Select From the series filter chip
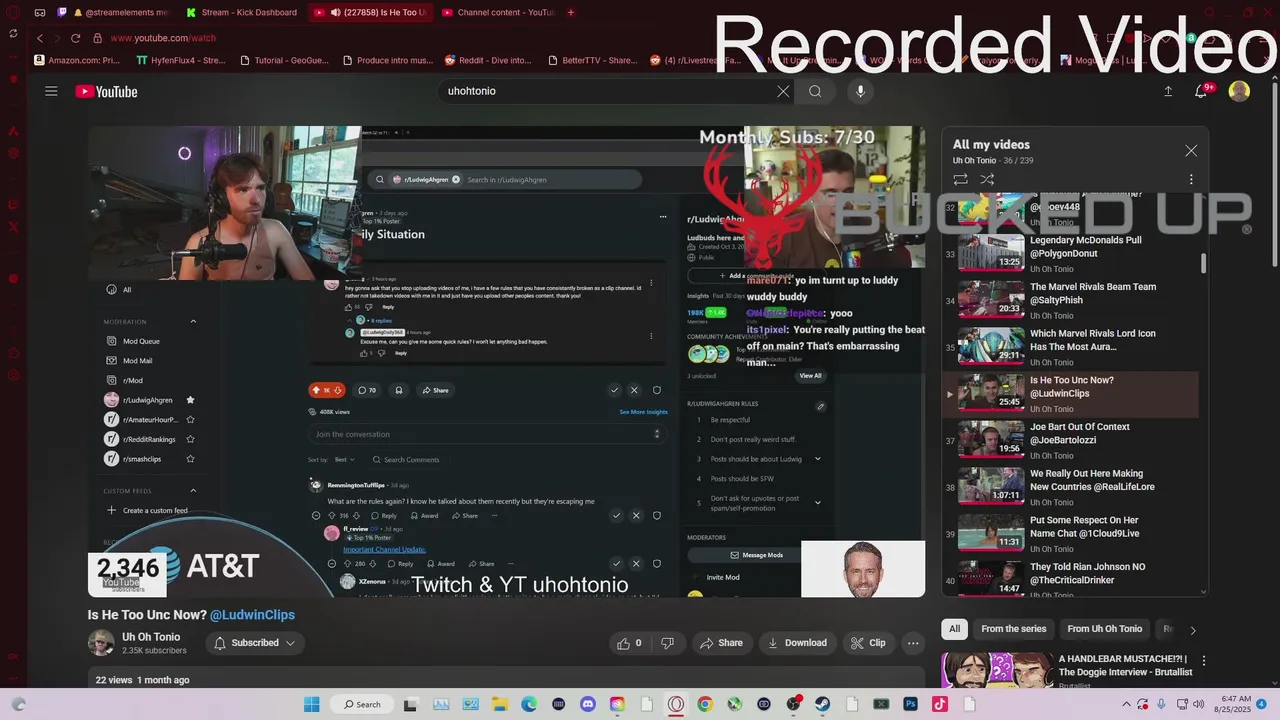Image resolution: width=1280 pixels, height=720 pixels. point(1013,629)
